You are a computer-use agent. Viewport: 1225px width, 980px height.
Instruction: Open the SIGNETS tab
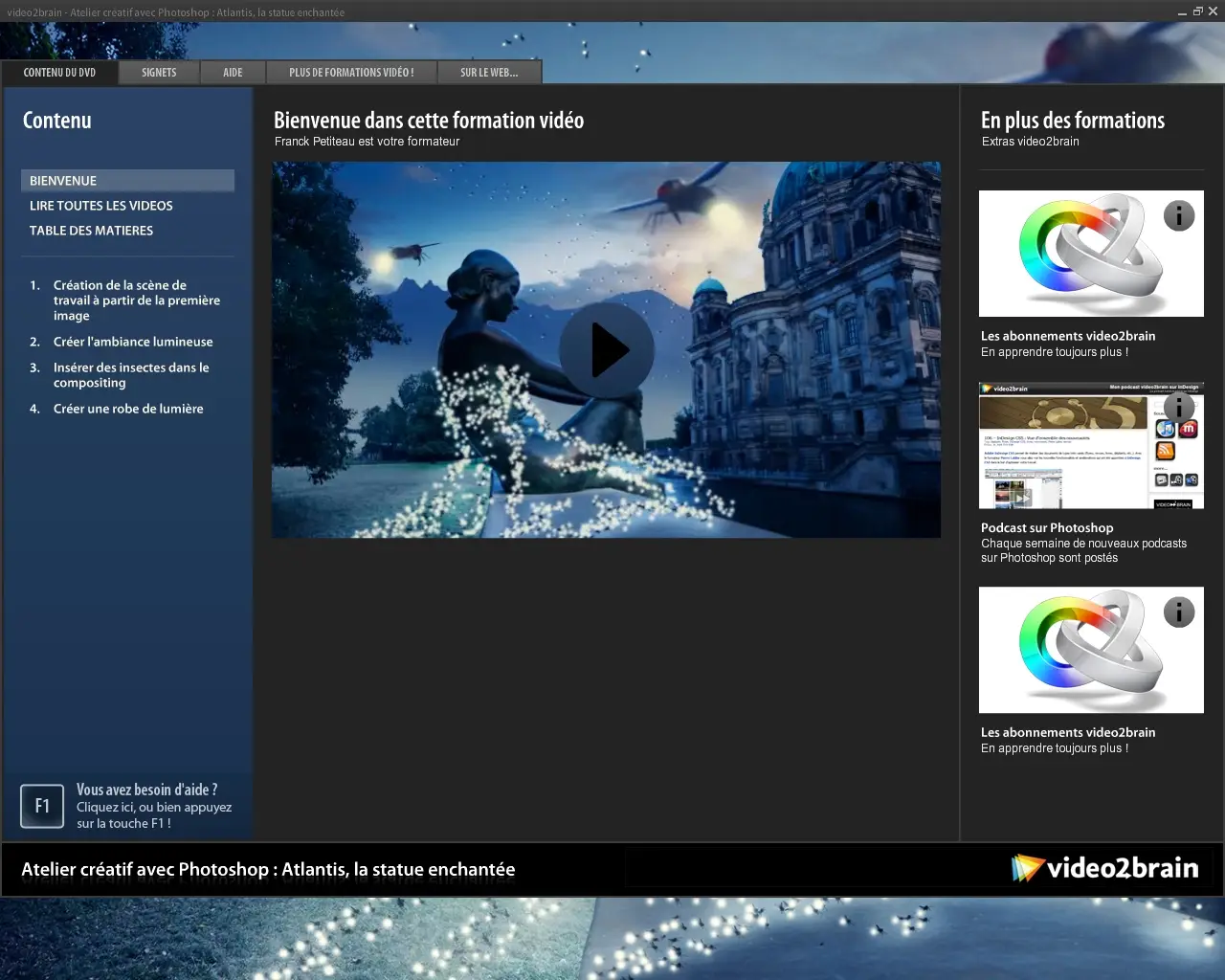pos(159,73)
